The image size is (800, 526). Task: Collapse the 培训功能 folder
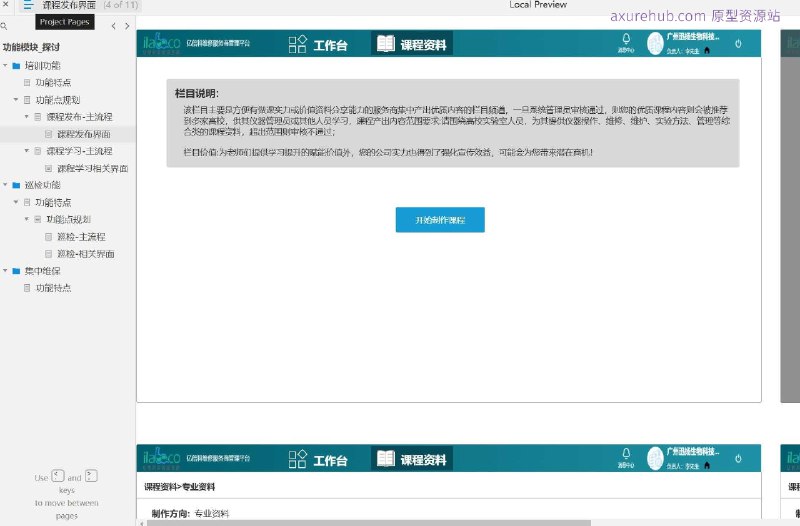tap(5, 65)
